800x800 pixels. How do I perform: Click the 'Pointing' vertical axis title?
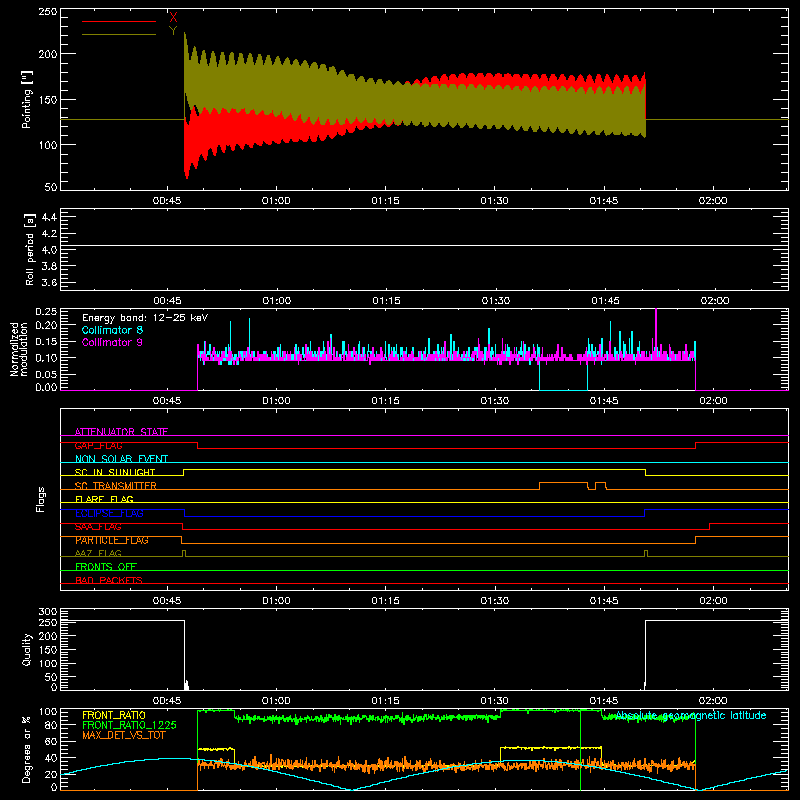click(x=27, y=100)
